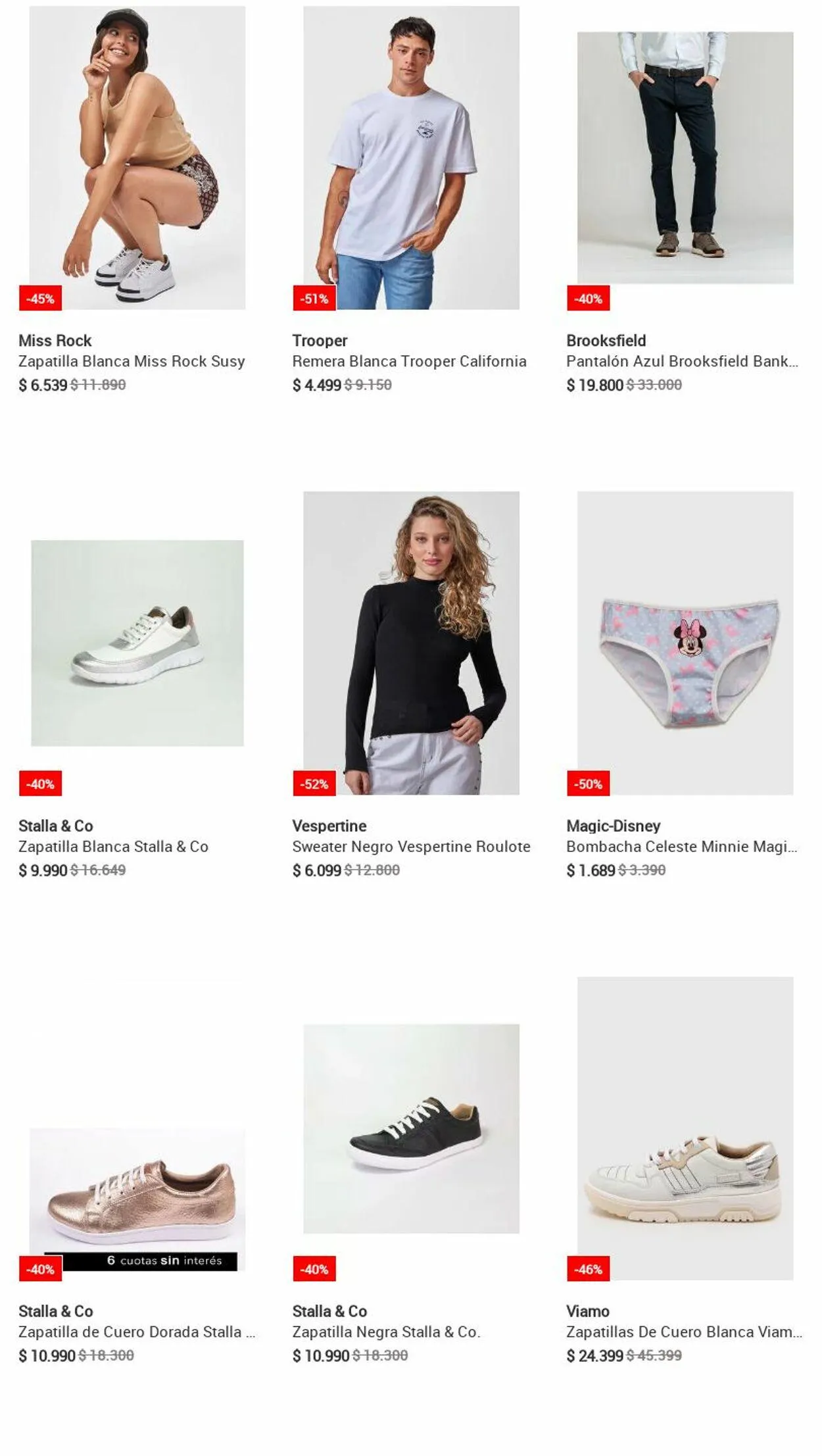Select the Magic-Disney brand name
822x1456 pixels.
click(x=613, y=826)
